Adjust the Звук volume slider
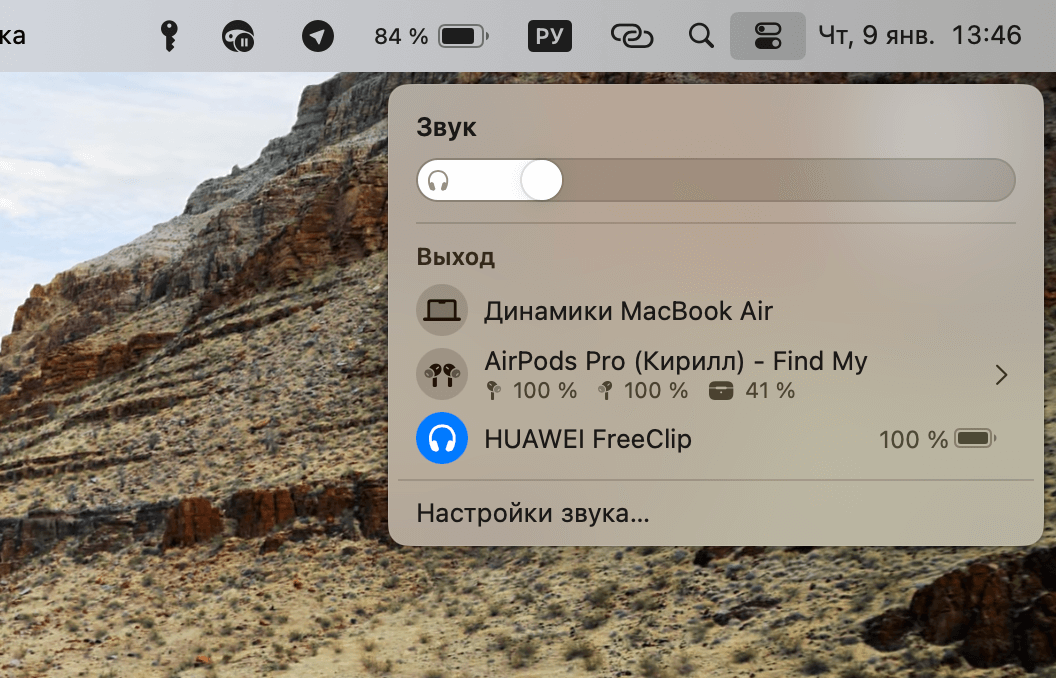 click(542, 180)
